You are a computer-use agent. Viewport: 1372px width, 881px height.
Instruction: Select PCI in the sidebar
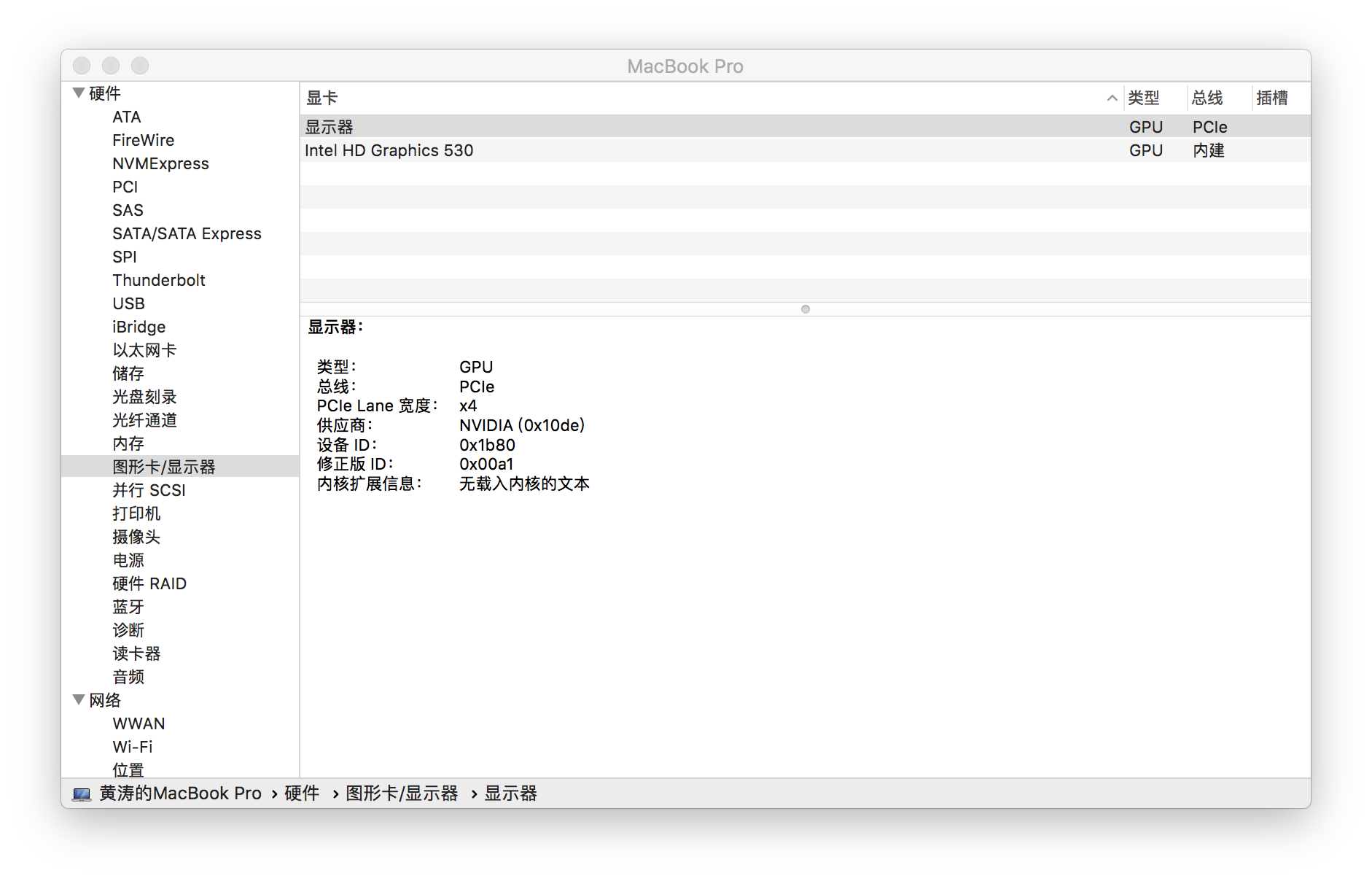(x=125, y=187)
